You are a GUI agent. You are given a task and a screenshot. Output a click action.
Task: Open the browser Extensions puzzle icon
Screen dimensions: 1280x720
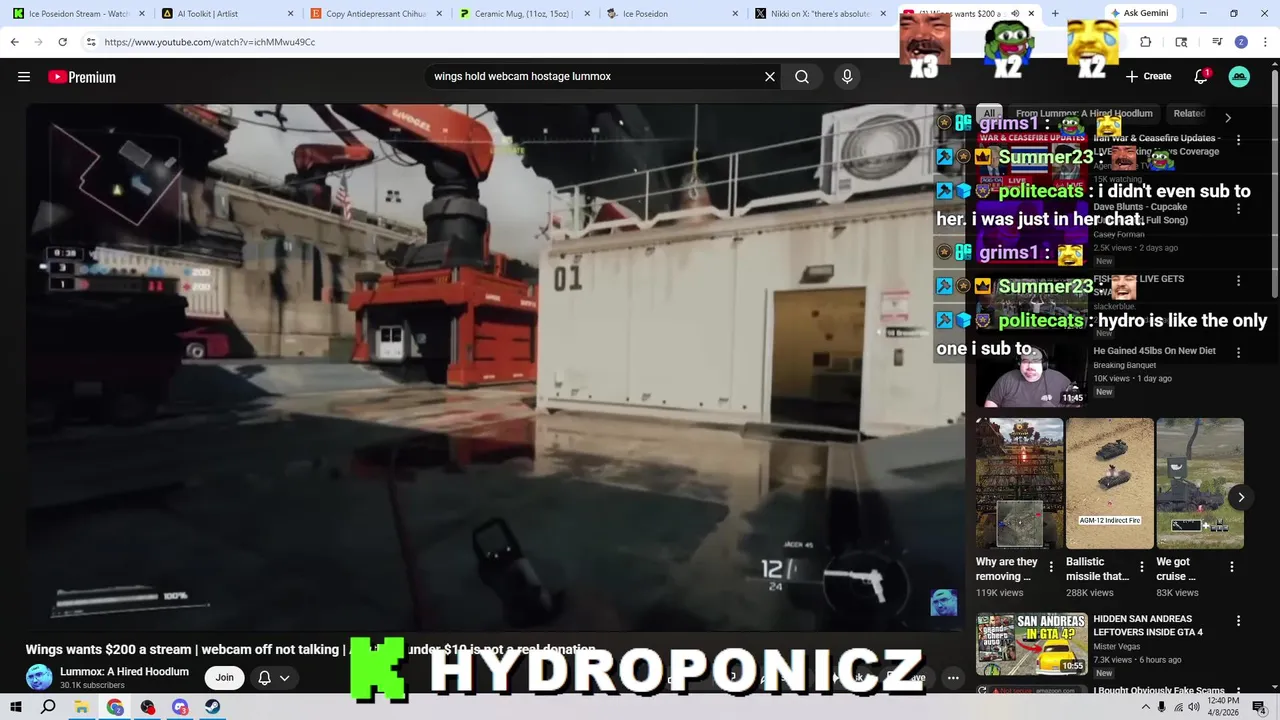point(1145,42)
